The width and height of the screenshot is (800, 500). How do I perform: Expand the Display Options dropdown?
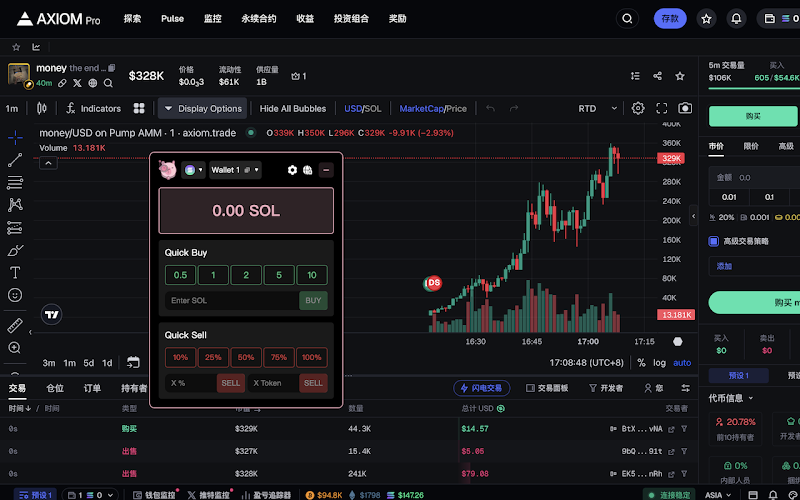(203, 108)
